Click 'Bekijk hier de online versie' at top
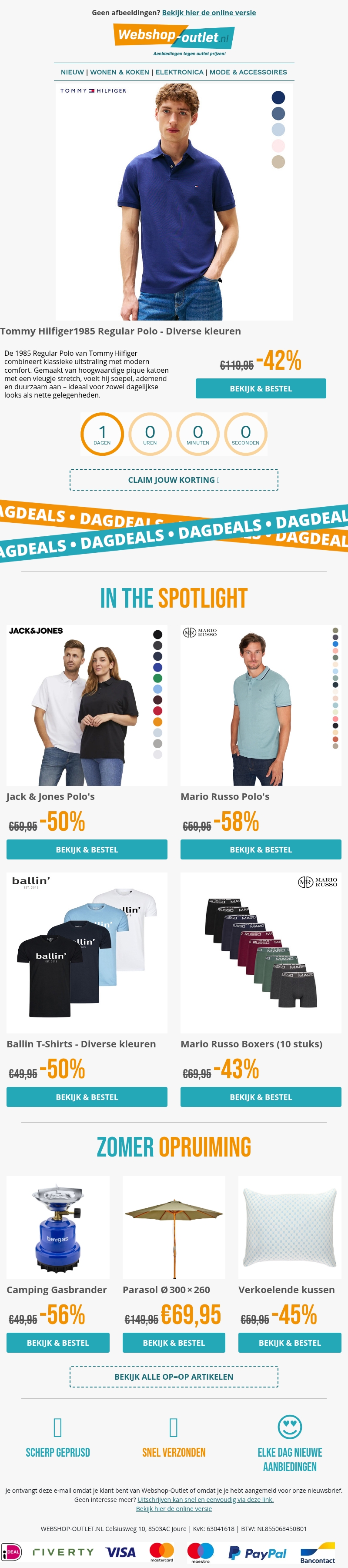Image resolution: width=348 pixels, height=1568 pixels. 209,12
